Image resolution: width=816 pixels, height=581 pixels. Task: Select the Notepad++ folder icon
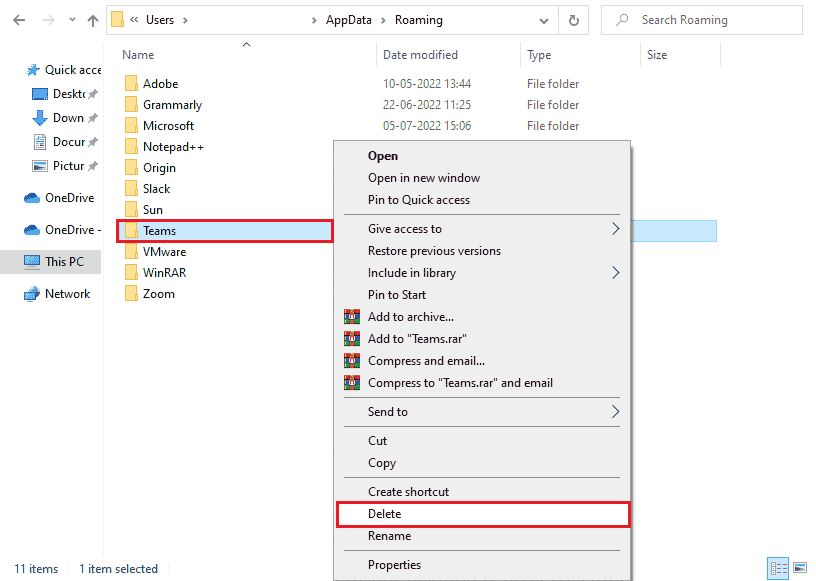tap(131, 146)
